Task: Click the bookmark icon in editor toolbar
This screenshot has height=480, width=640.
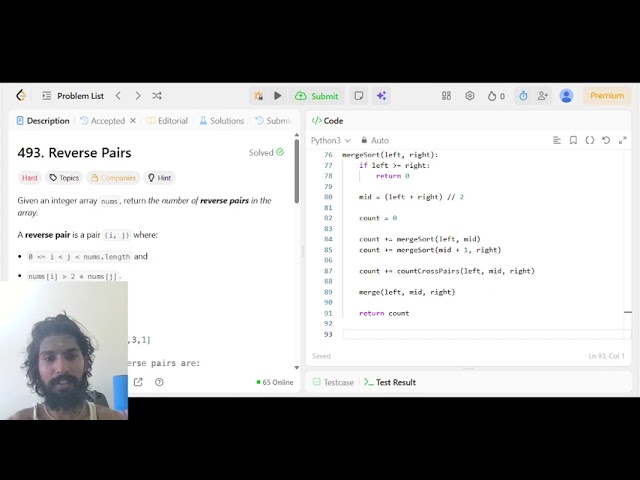Action: [x=573, y=140]
